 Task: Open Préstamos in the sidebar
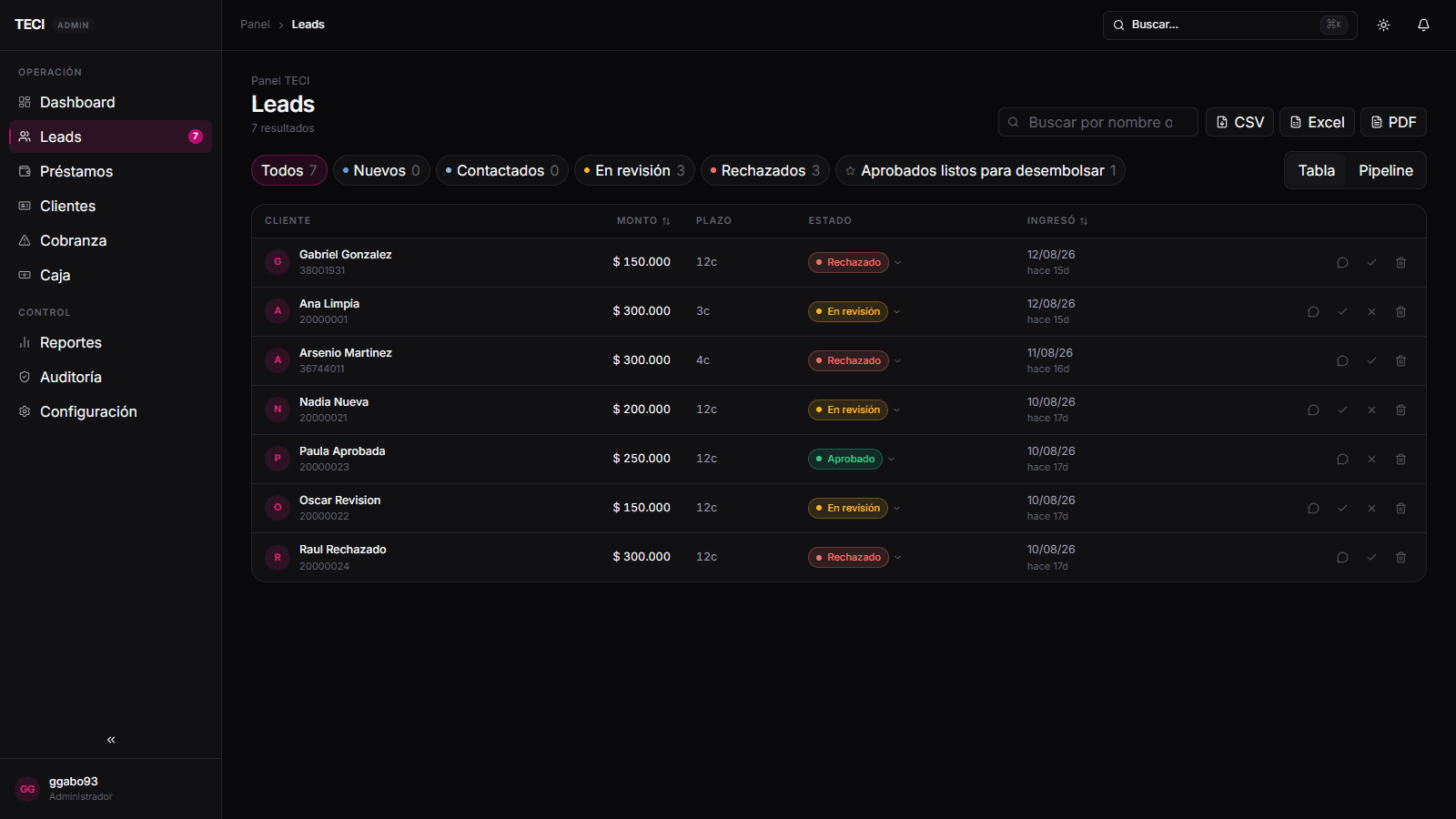(x=110, y=172)
